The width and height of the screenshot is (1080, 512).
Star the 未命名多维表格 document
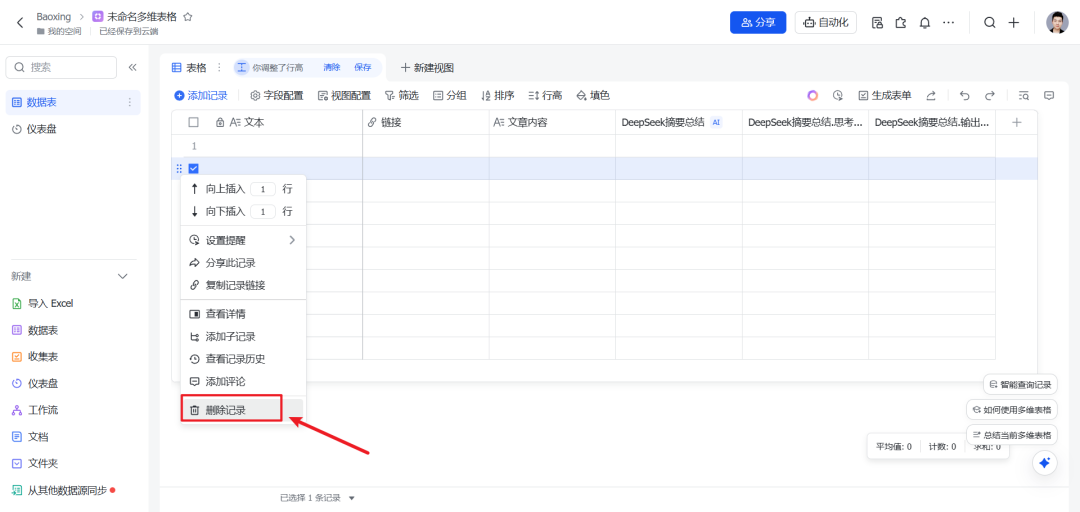click(187, 17)
